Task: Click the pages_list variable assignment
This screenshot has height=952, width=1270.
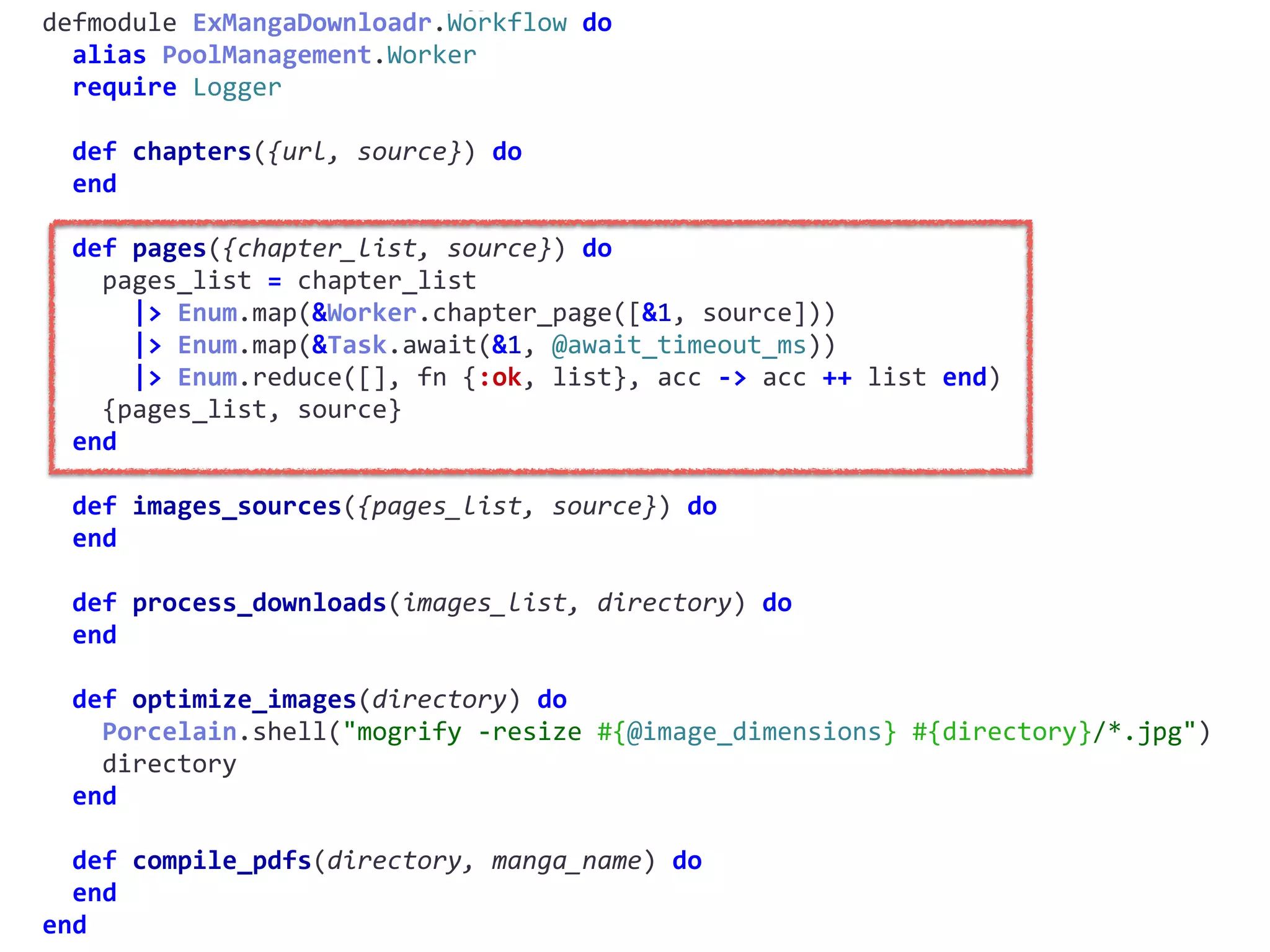Action: pos(177,281)
